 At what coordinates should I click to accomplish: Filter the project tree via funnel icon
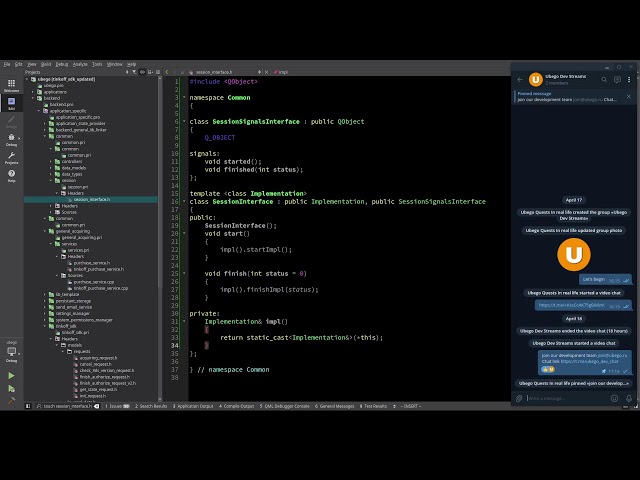134,72
